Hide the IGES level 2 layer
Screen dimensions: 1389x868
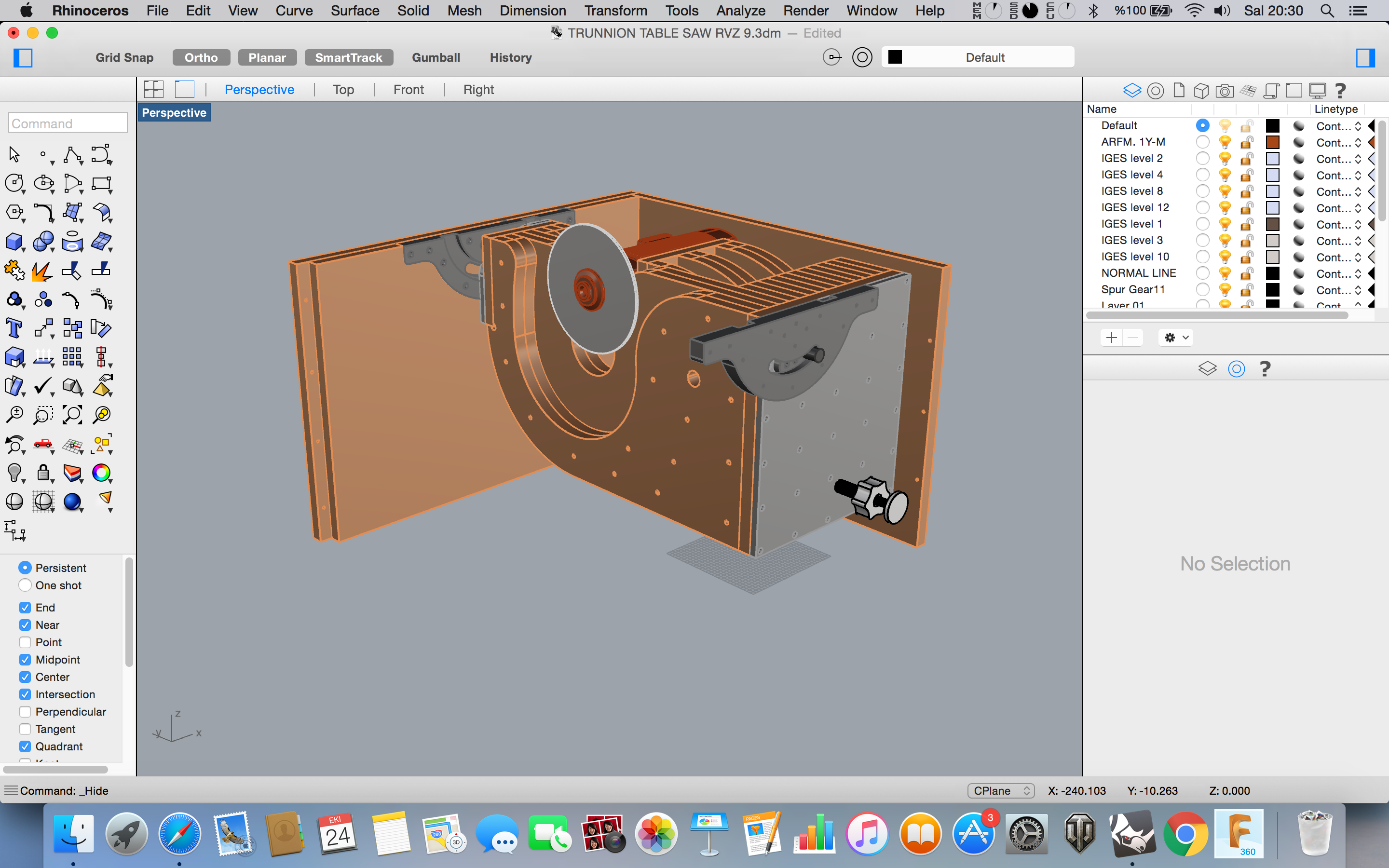(1225, 159)
